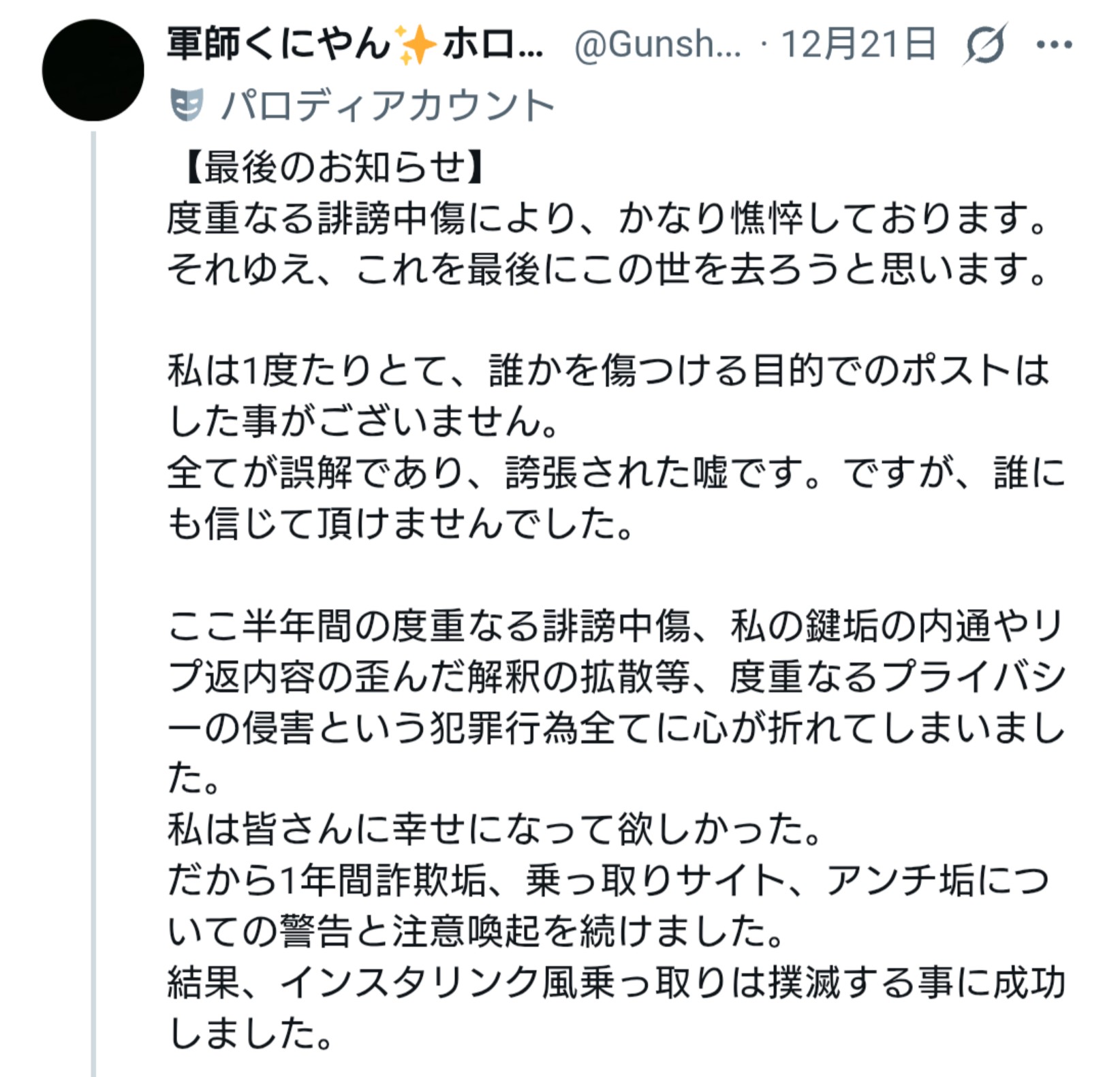Click the parody mask icon
Image resolution: width=1120 pixels, height=1077 pixels.
point(186,105)
